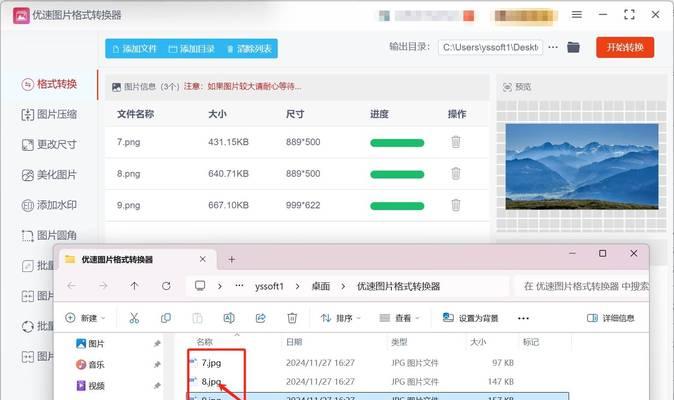Select 图片压缩 in the sidebar

click(x=50, y=114)
